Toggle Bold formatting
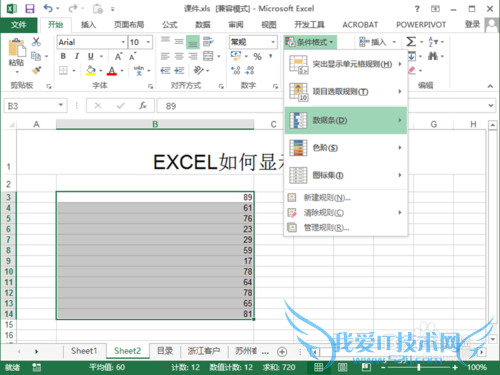 click(63, 56)
